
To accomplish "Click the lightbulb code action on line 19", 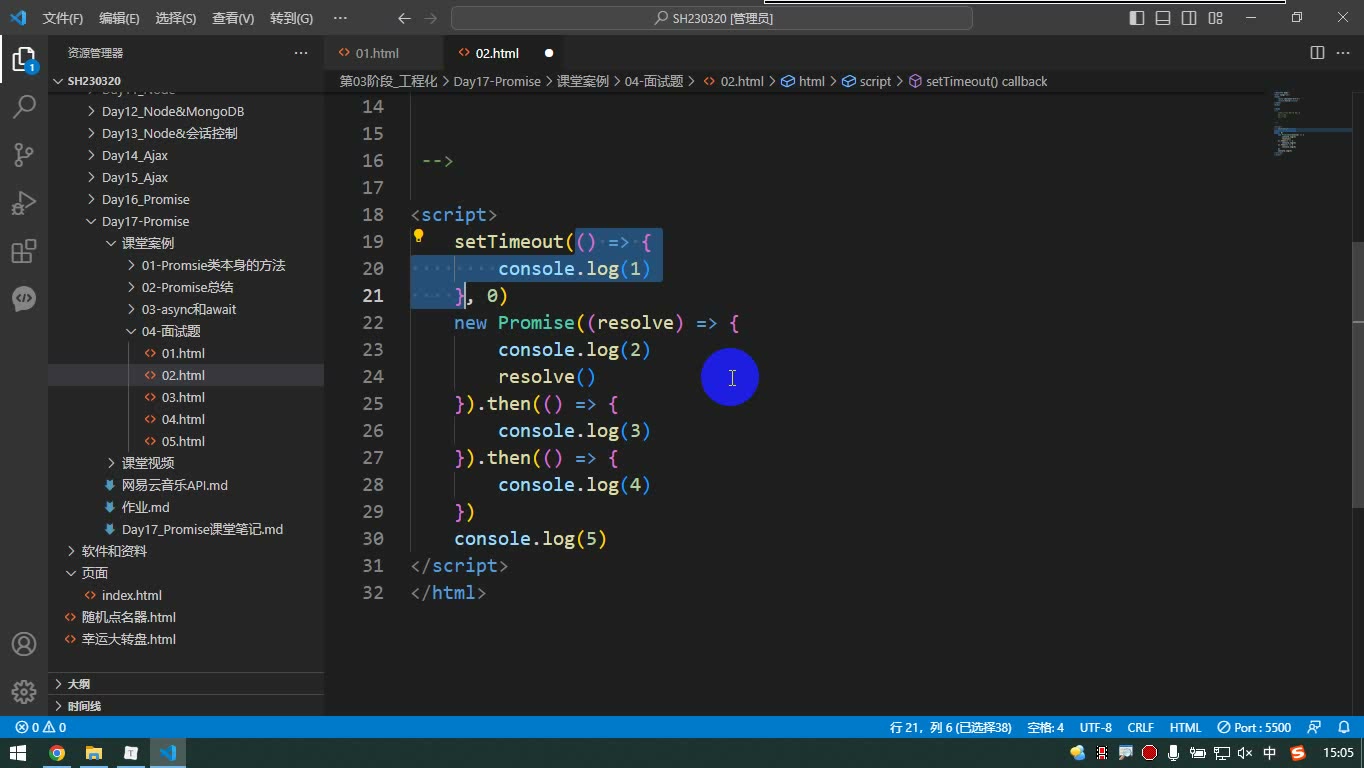I will point(419,237).
